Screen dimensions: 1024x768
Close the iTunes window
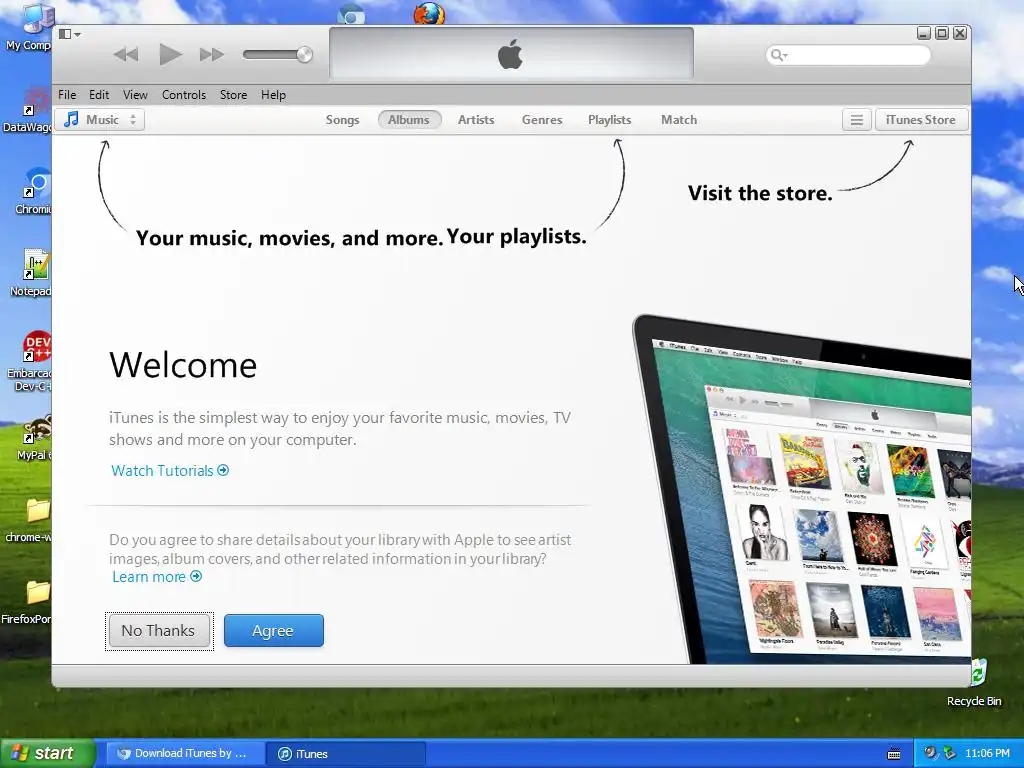coord(960,33)
